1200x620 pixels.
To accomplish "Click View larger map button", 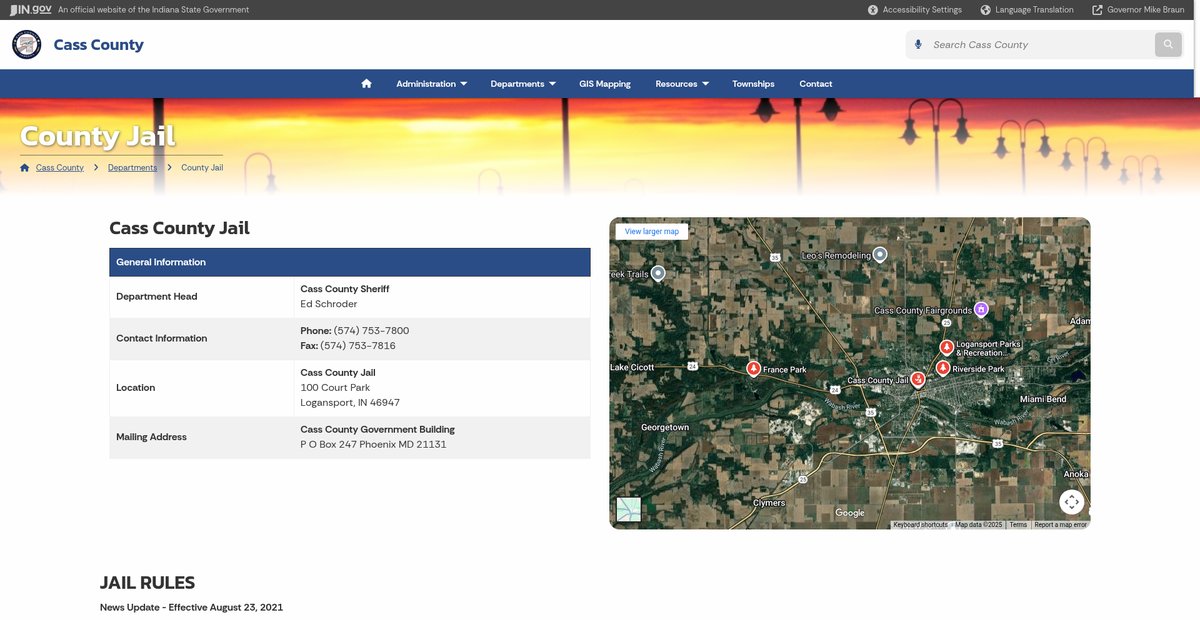I will click(652, 231).
